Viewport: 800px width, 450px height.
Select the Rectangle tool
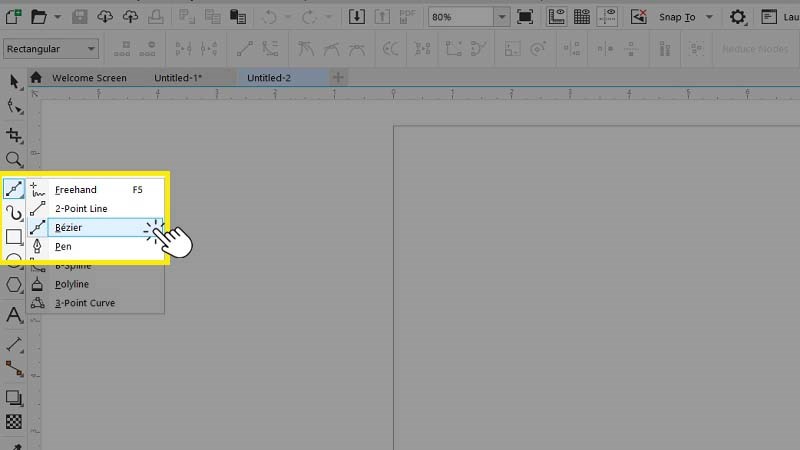pos(14,237)
